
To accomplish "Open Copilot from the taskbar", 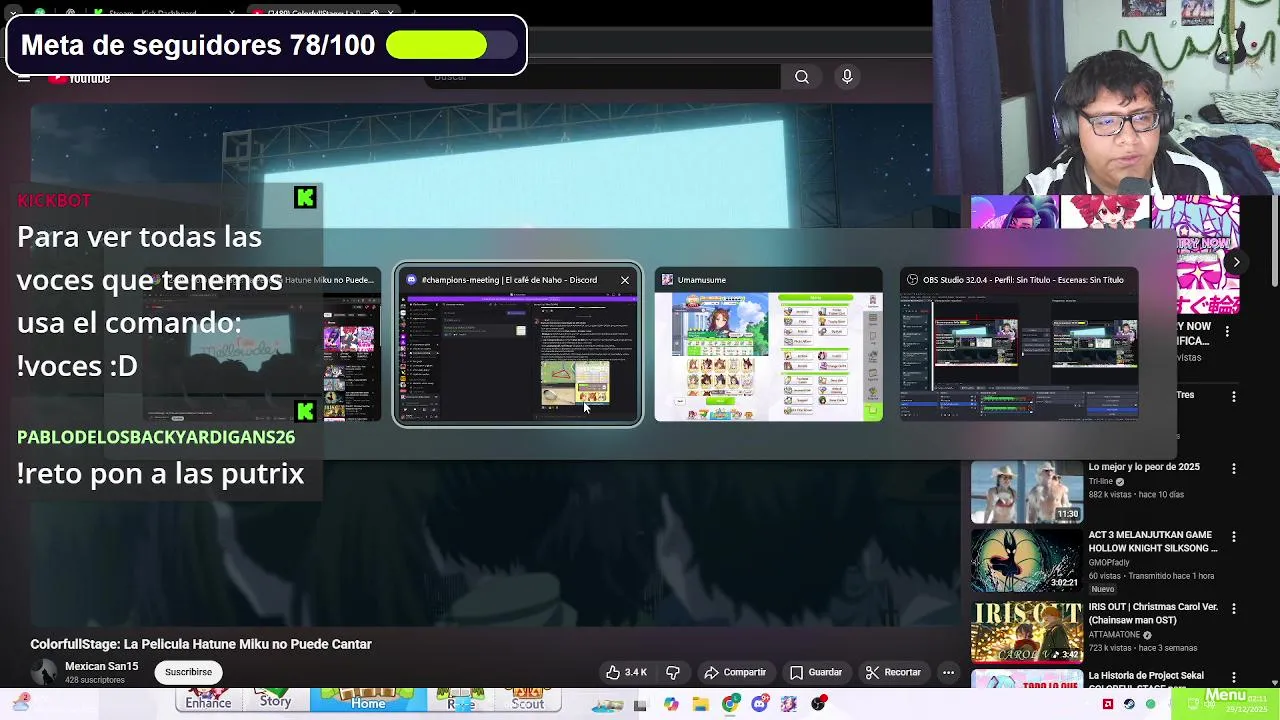I will (670, 704).
